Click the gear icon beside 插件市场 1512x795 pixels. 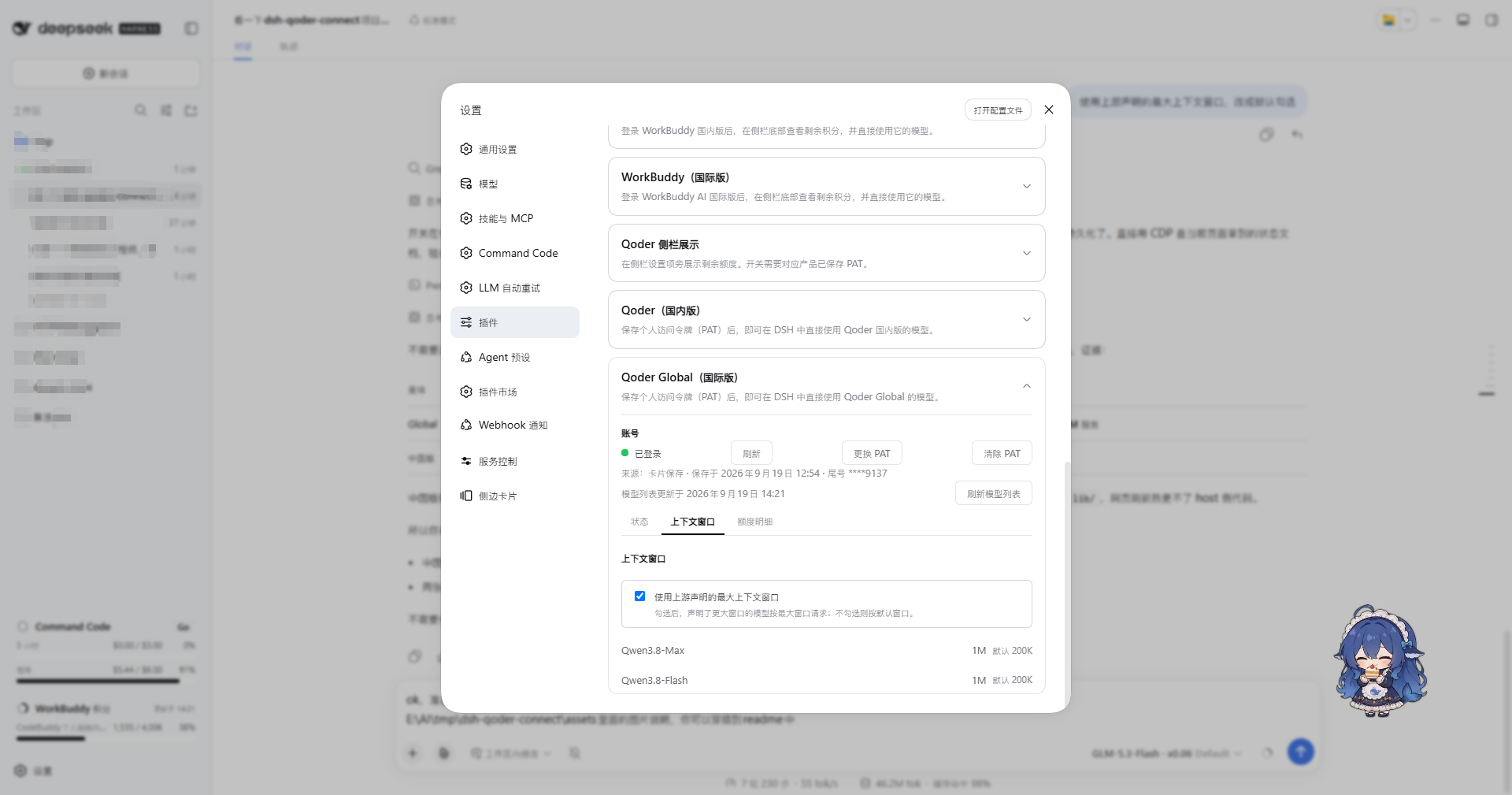pos(466,392)
